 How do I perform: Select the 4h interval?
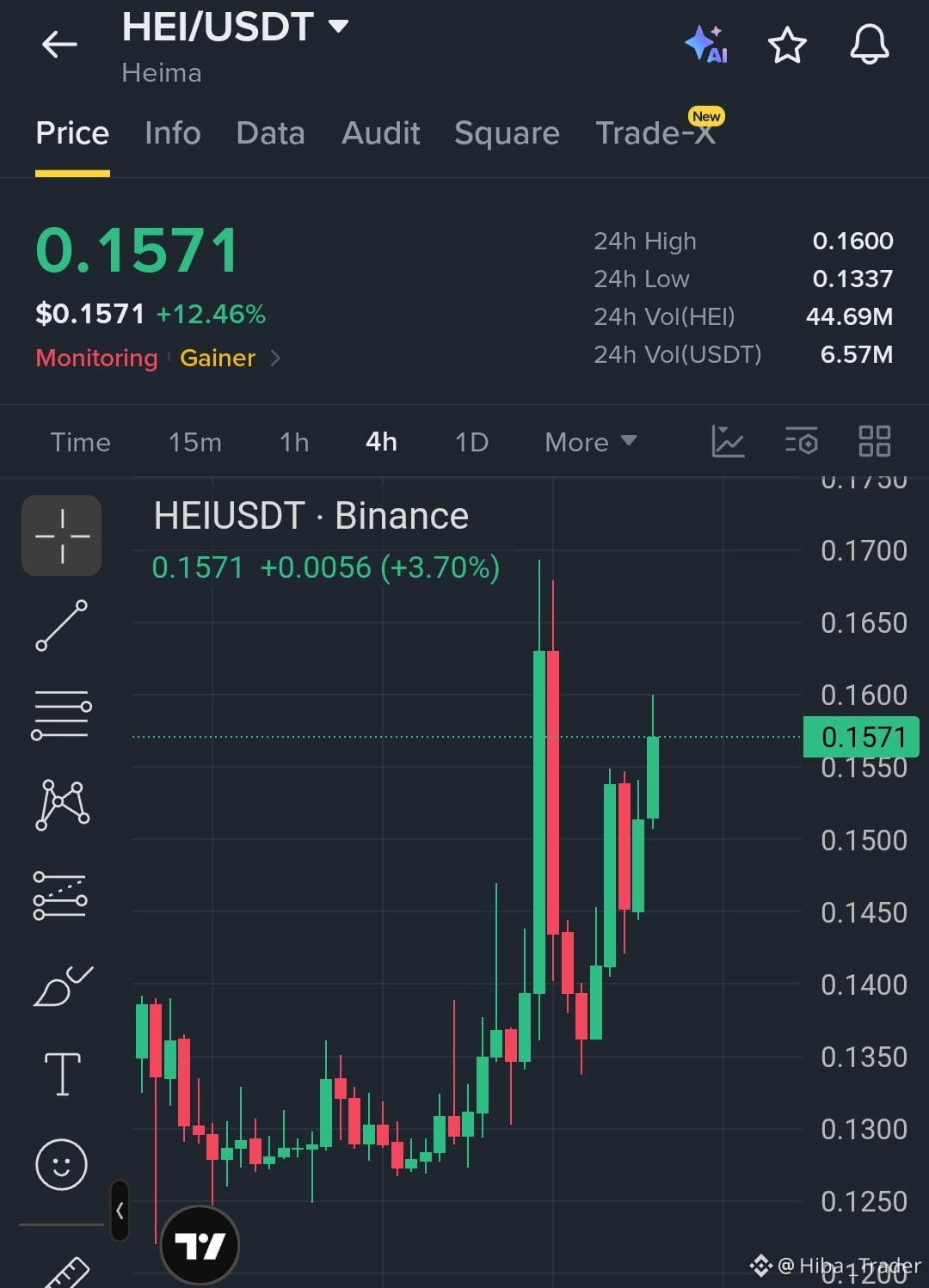tap(381, 442)
